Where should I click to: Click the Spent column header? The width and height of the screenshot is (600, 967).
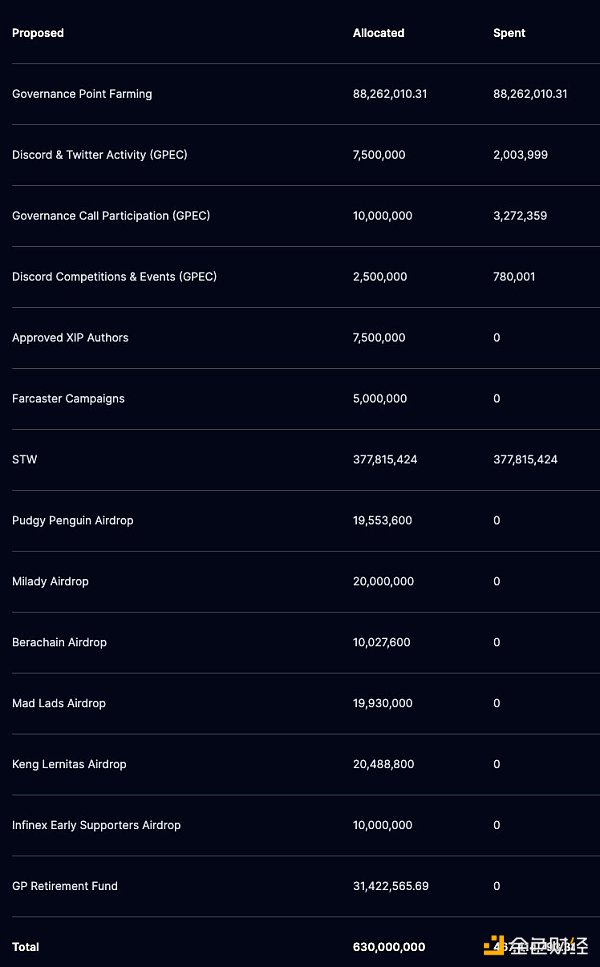[x=509, y=33]
